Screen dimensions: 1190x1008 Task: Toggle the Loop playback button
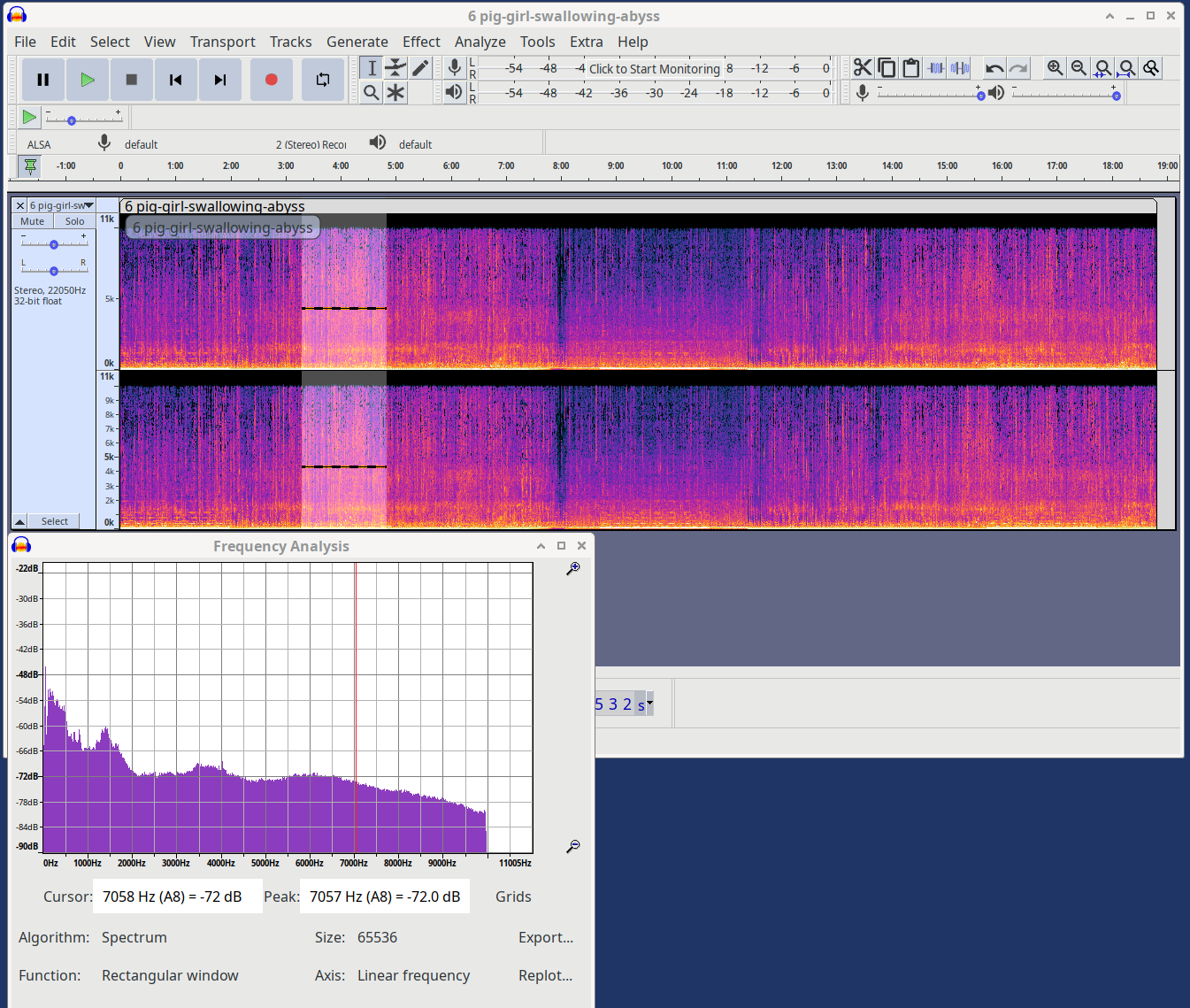(x=322, y=80)
